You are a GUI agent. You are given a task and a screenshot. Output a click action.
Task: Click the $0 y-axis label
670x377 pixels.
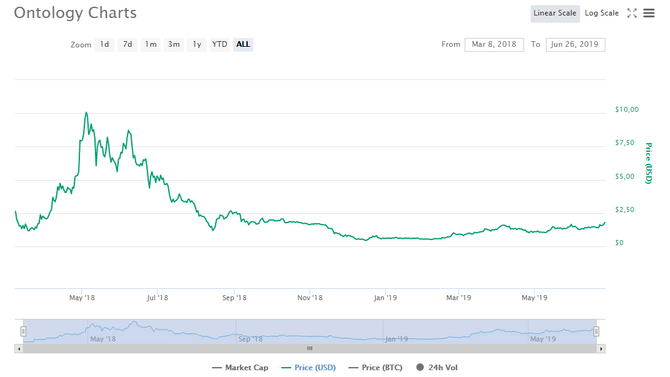tap(619, 243)
